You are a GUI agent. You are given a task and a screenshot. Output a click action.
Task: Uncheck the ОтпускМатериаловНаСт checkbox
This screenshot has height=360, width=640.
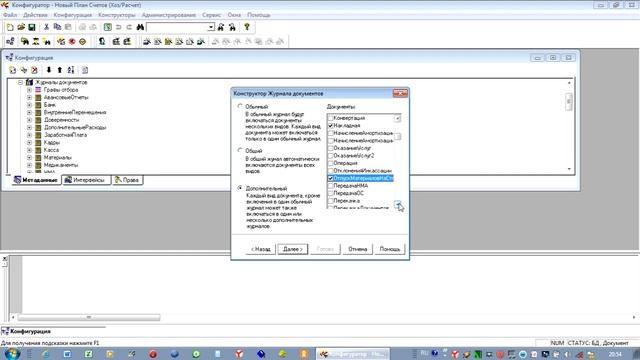pyautogui.click(x=331, y=178)
